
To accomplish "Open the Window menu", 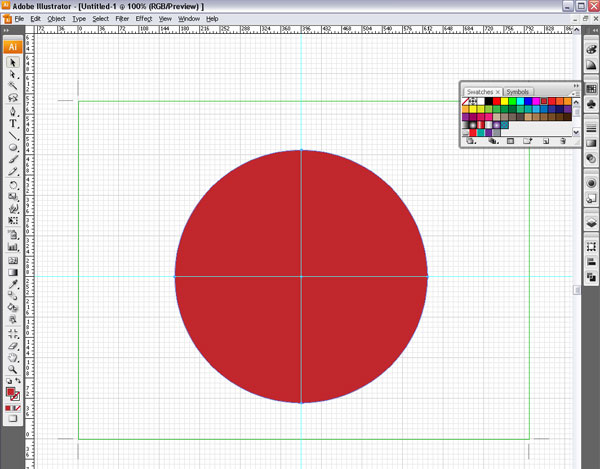I will [x=189, y=18].
